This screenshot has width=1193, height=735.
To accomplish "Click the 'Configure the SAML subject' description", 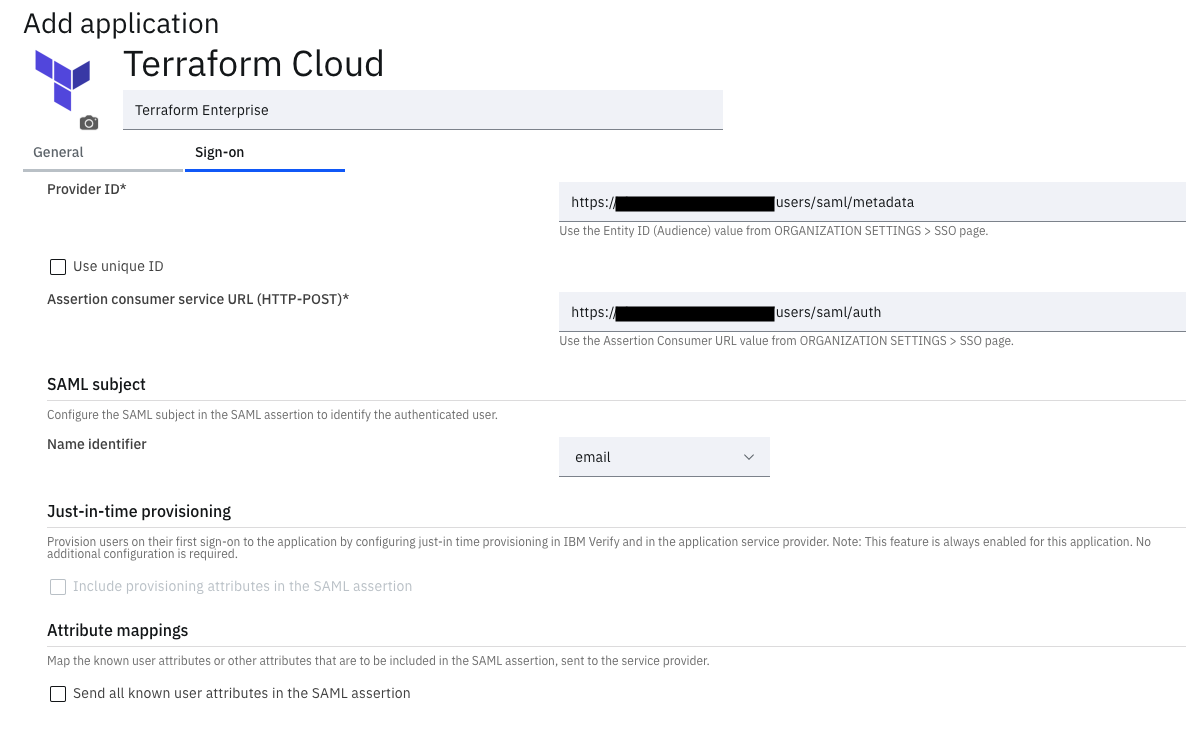I will pyautogui.click(x=272, y=415).
